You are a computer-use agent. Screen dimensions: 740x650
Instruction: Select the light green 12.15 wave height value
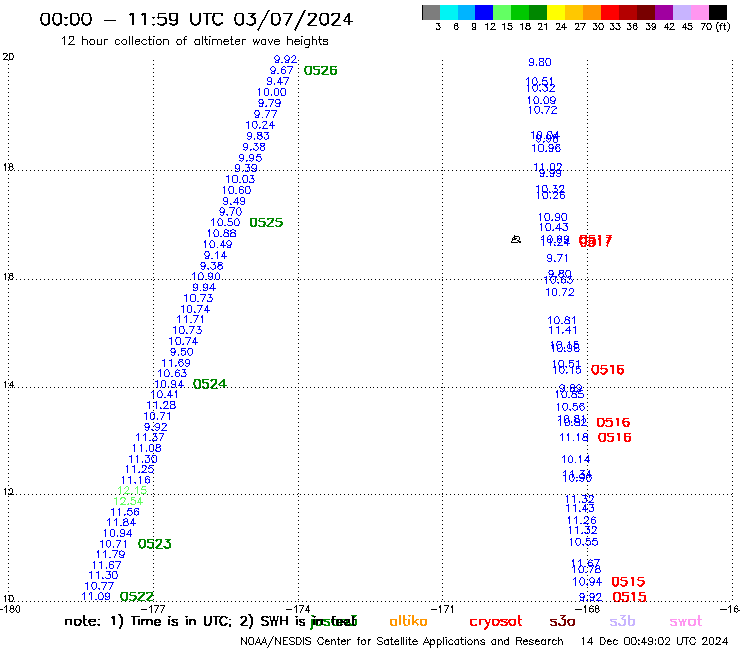click(x=132, y=490)
